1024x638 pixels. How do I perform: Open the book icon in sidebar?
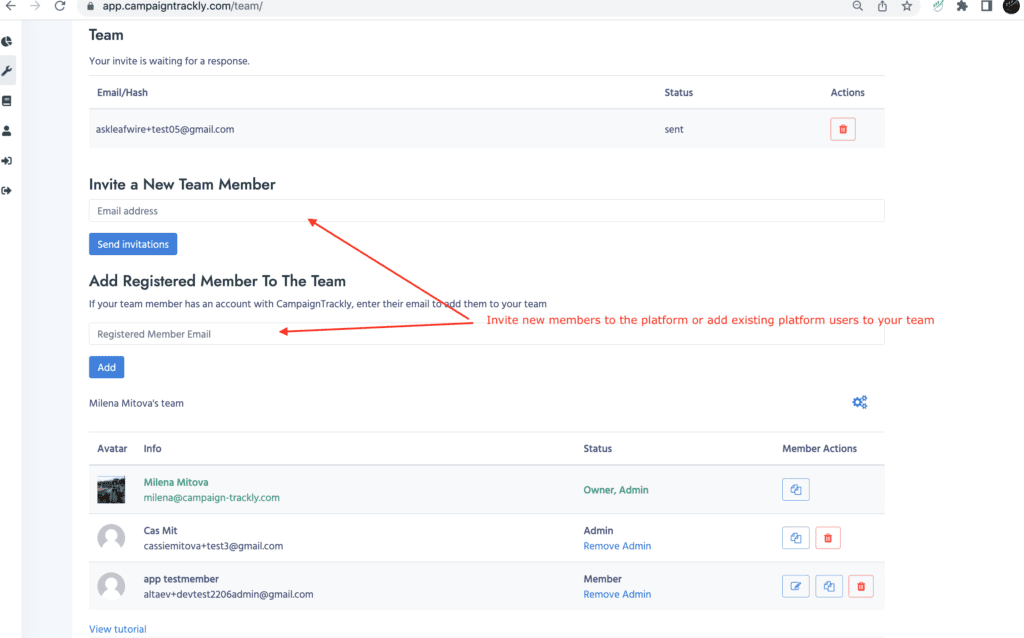tap(7, 101)
